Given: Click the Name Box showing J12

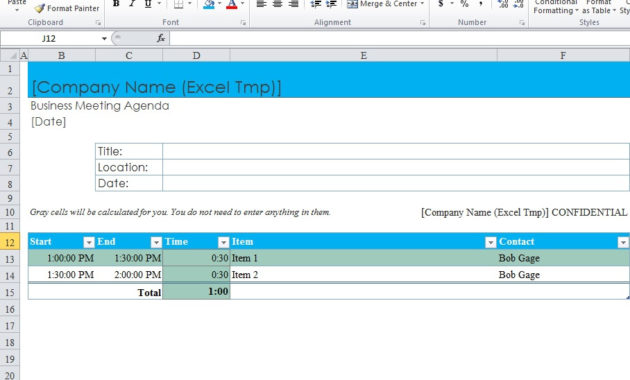Looking at the screenshot, I should click(x=50, y=39).
